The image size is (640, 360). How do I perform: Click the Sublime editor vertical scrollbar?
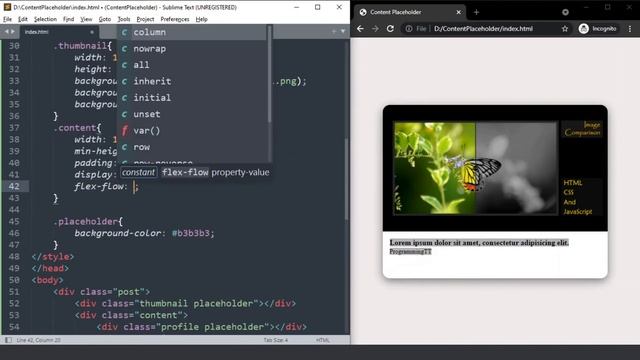tap(347, 180)
